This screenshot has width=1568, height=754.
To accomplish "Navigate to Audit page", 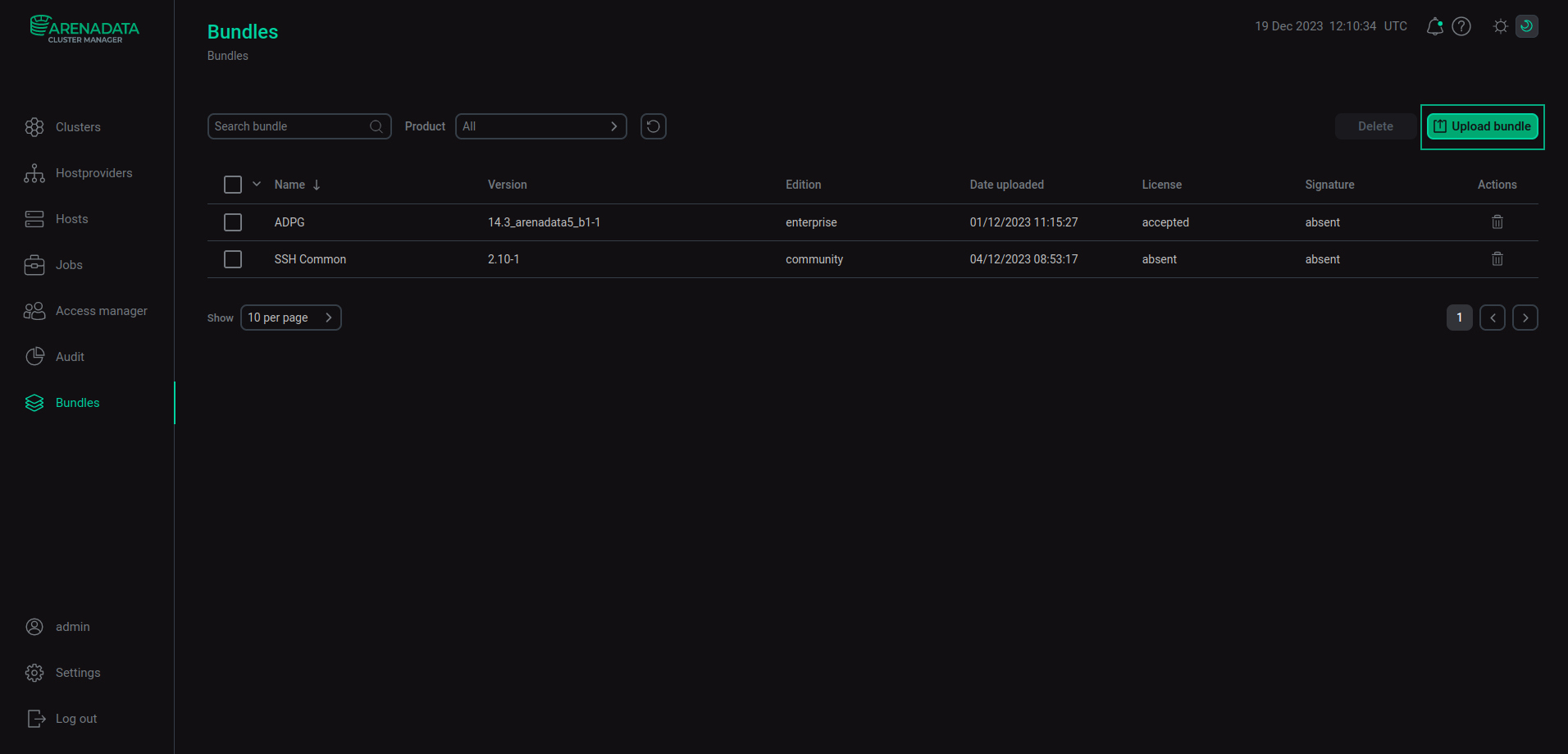I will pyautogui.click(x=55, y=357).
